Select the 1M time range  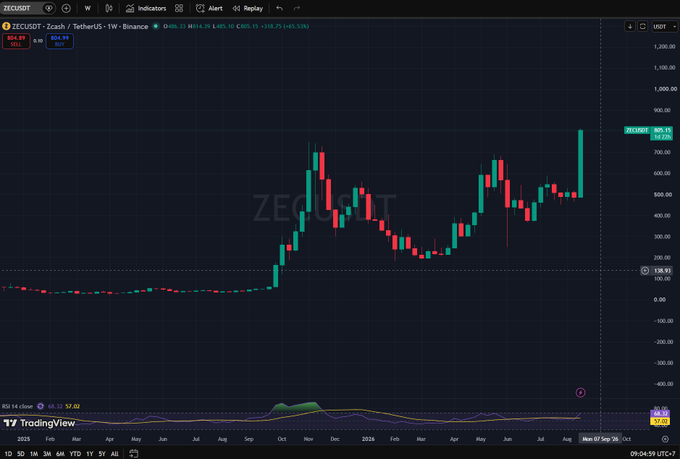[x=34, y=454]
